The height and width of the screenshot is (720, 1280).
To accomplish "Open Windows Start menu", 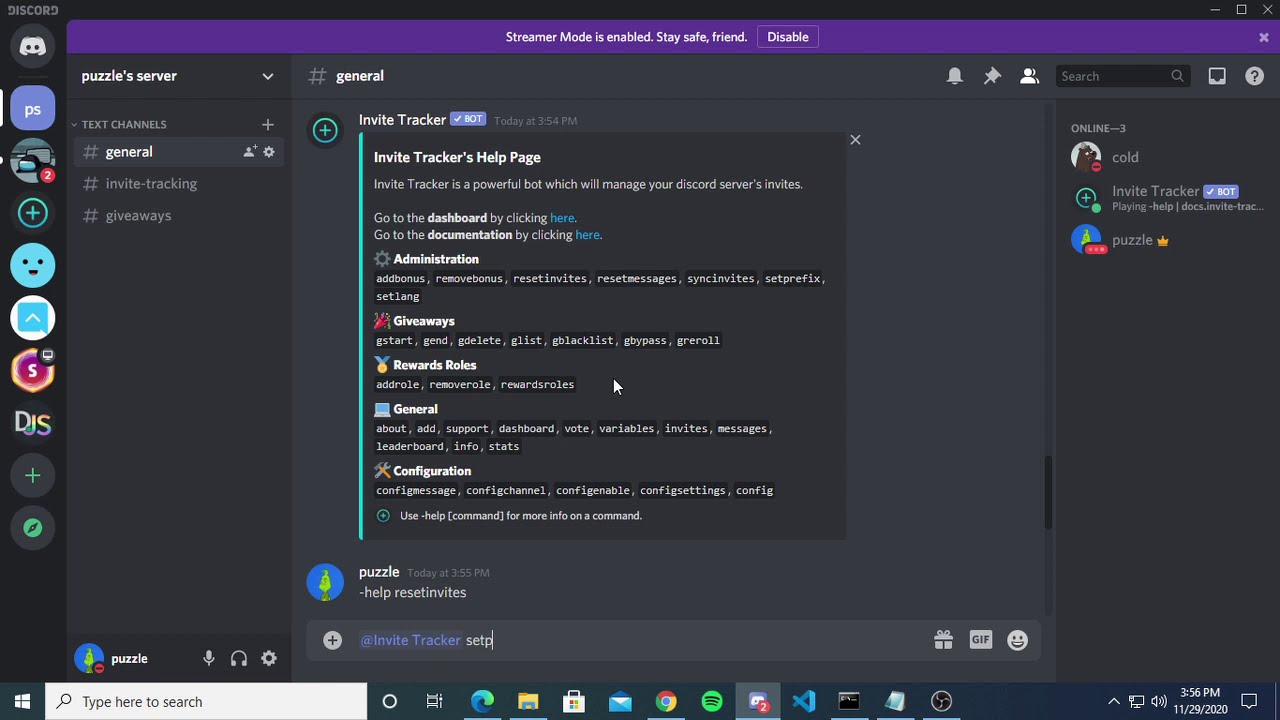I will click(22, 702).
